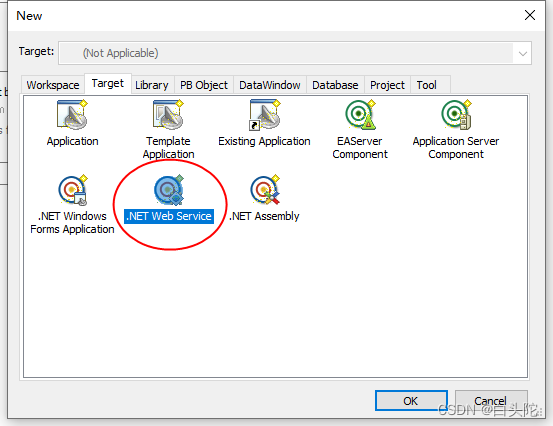Screen dimensions: 553x426
Task: Click the Template Application label text
Action: click(x=169, y=148)
